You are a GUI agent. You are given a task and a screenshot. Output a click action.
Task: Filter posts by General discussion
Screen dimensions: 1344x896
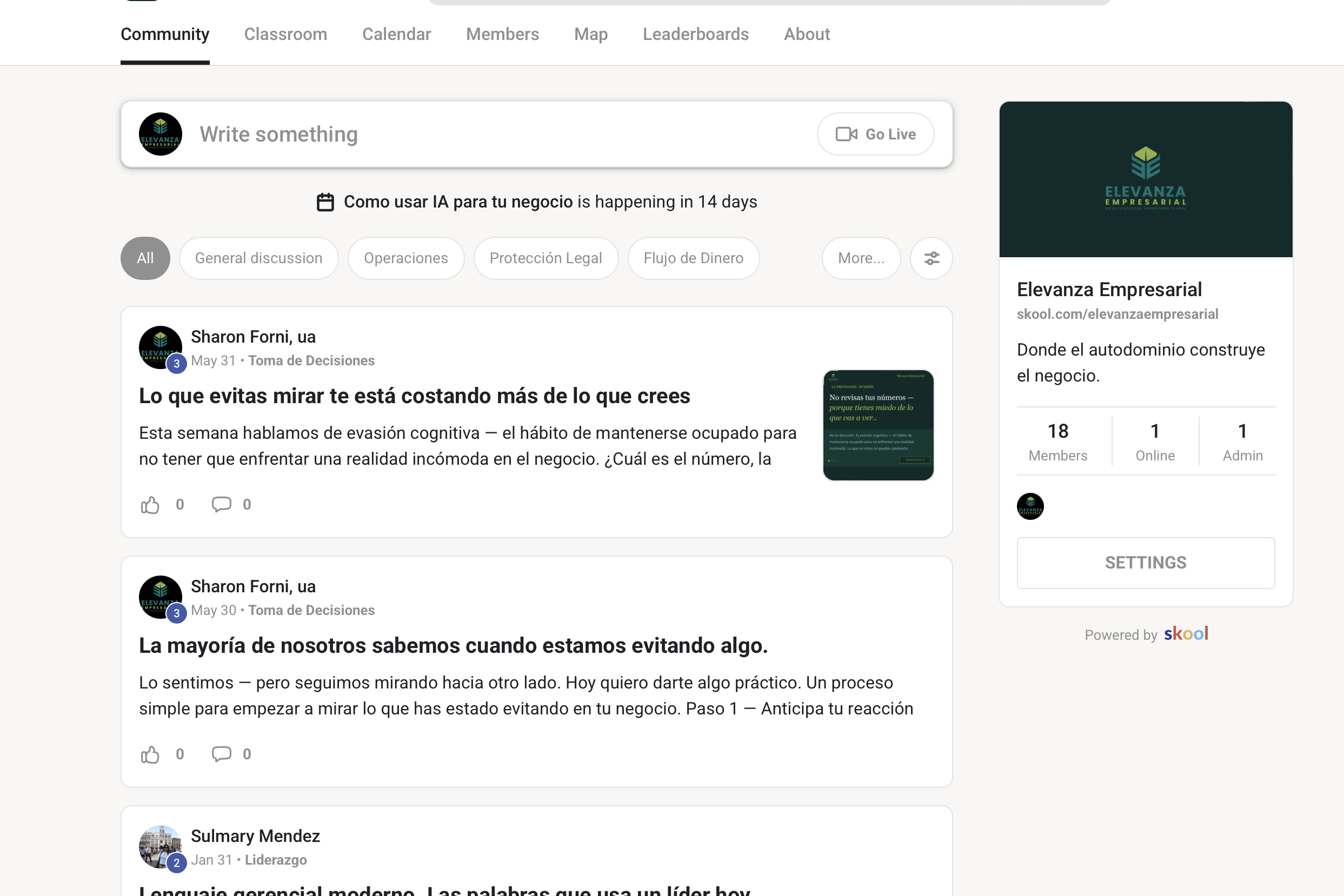(258, 258)
